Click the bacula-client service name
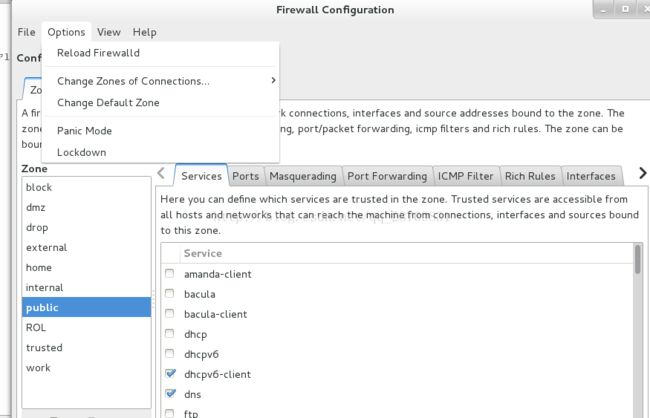650x418 pixels. pos(216,314)
